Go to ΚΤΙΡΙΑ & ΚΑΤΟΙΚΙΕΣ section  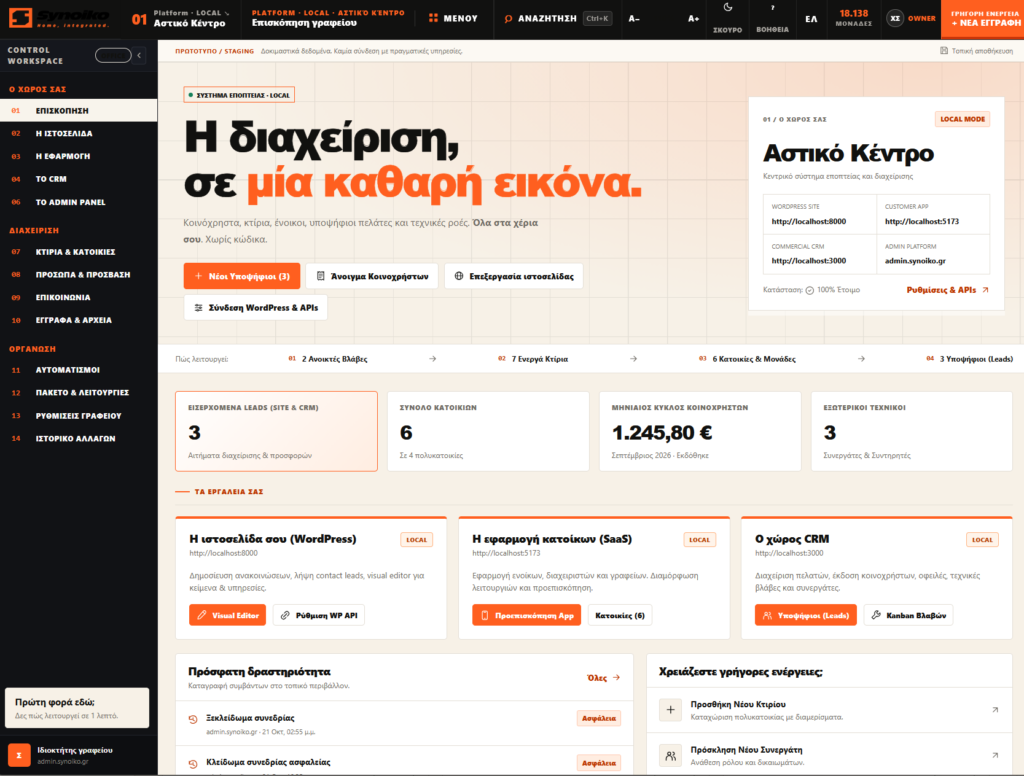(78, 252)
